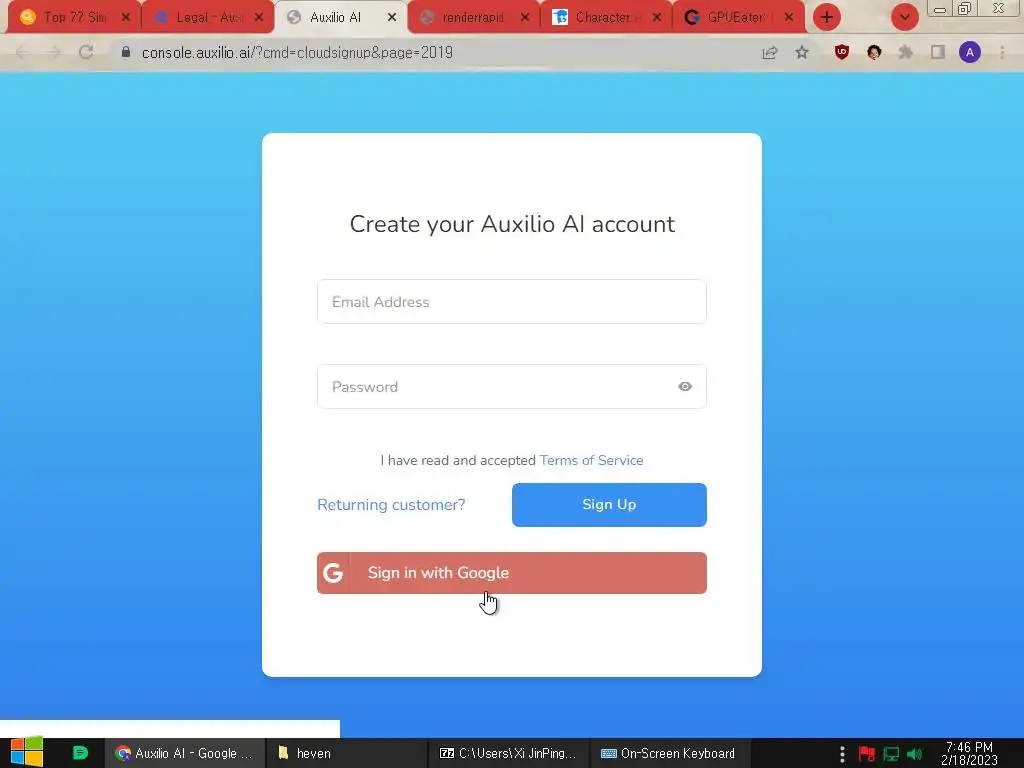Open the On-Screen Keyboard taskbar item
Screen dimensions: 1024x768
click(669, 753)
